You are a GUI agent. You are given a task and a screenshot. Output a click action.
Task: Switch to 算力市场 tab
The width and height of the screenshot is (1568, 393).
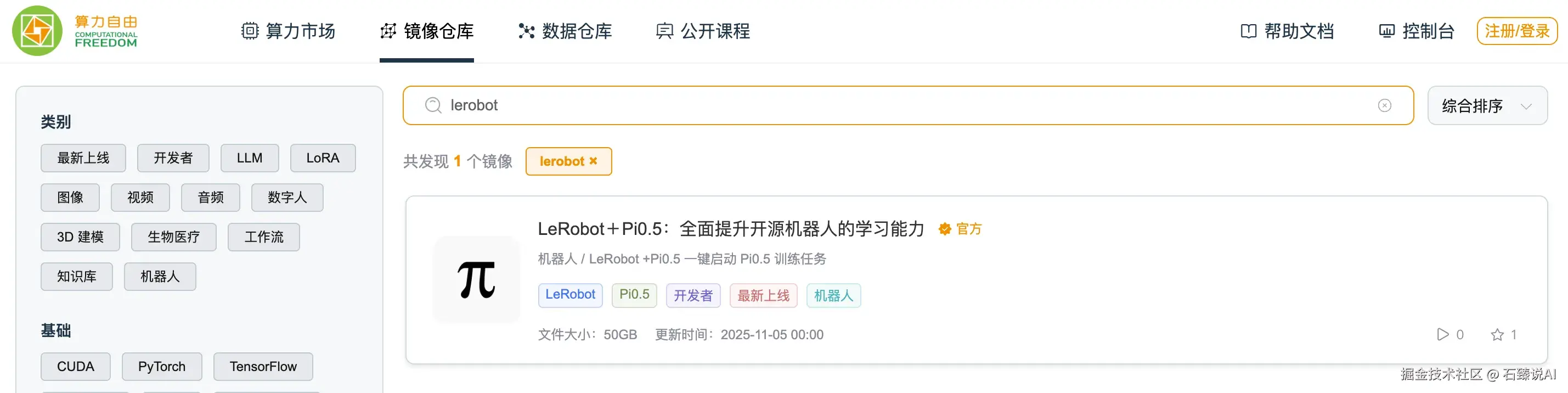click(288, 31)
